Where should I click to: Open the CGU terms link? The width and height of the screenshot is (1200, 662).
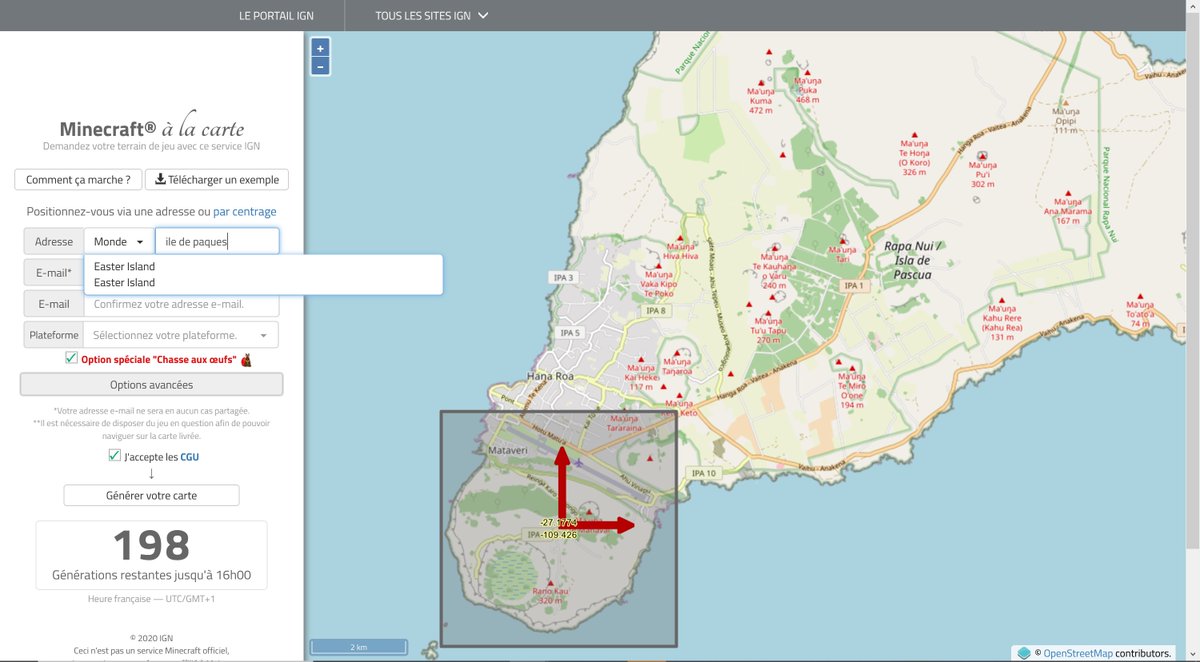[189, 457]
